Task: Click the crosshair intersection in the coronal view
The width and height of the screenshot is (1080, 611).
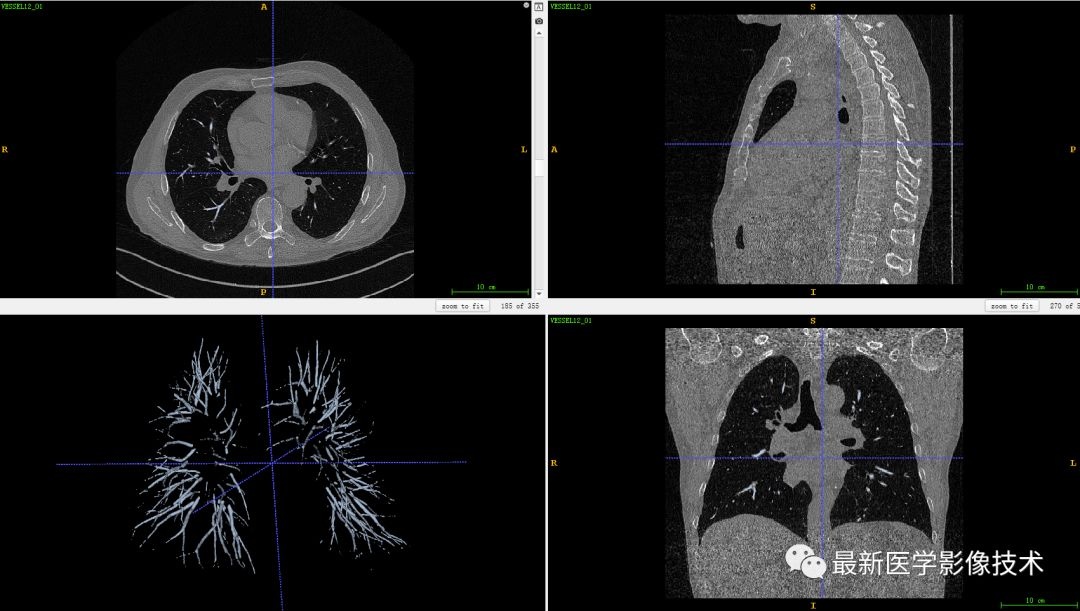Action: coord(822,458)
